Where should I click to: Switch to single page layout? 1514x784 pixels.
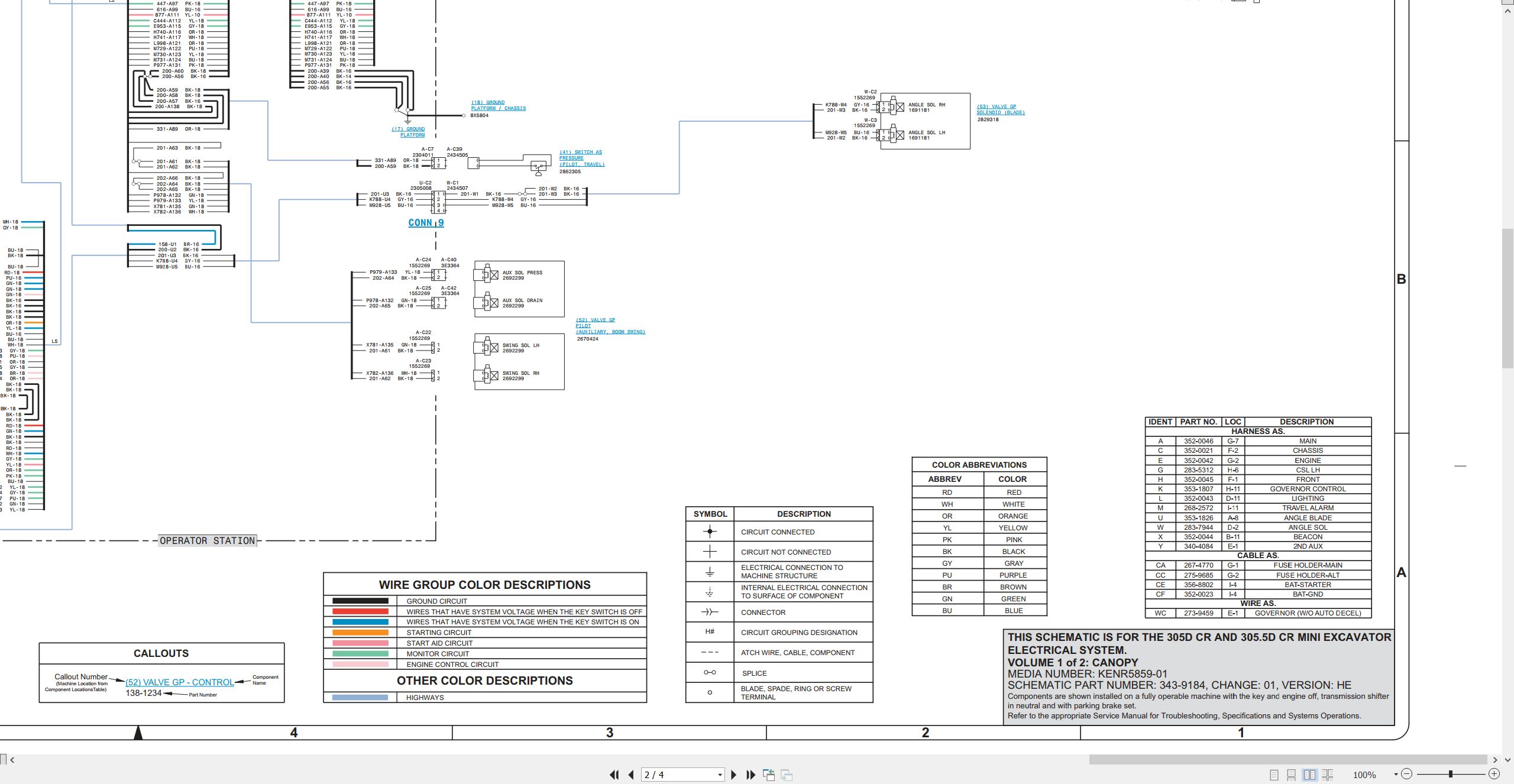coord(1274,775)
